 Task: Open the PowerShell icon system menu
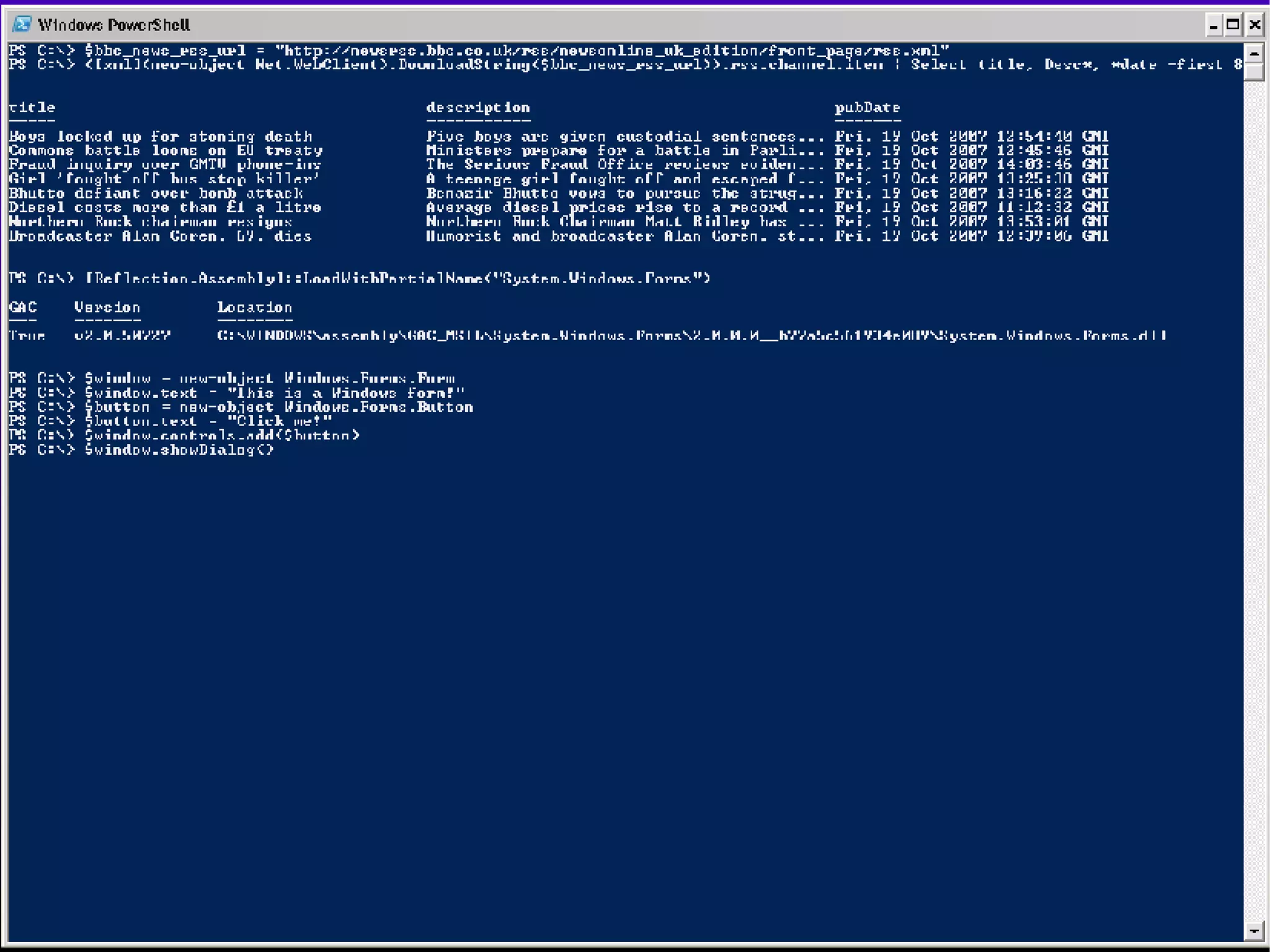[22, 24]
